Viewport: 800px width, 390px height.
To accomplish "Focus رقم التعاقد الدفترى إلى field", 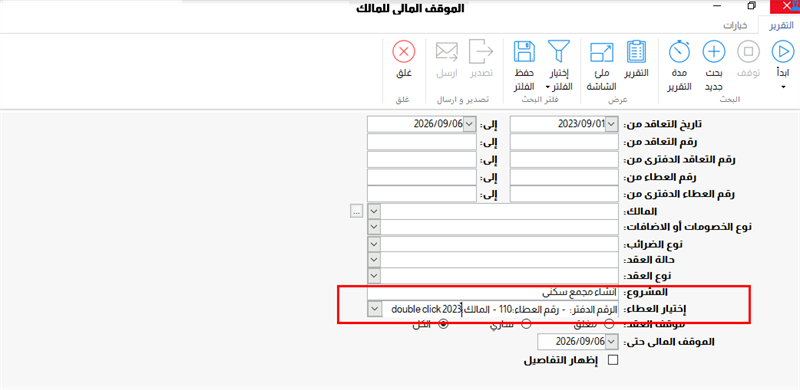I will (x=421, y=159).
